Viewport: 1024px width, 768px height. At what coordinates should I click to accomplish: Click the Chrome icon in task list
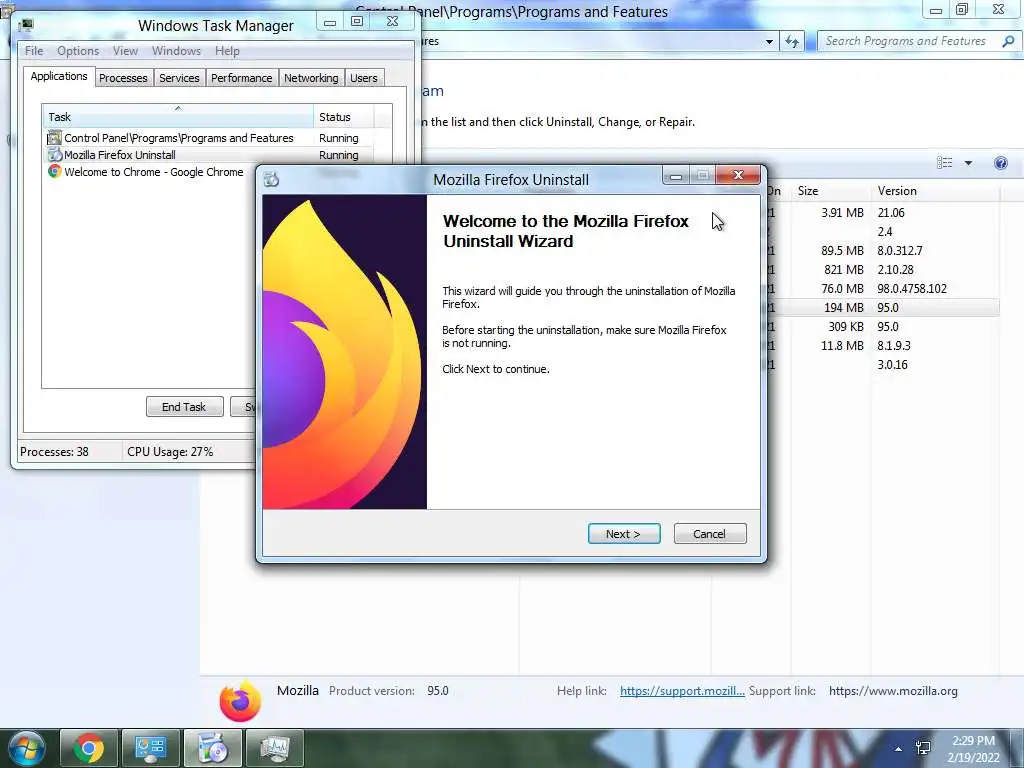coord(54,171)
